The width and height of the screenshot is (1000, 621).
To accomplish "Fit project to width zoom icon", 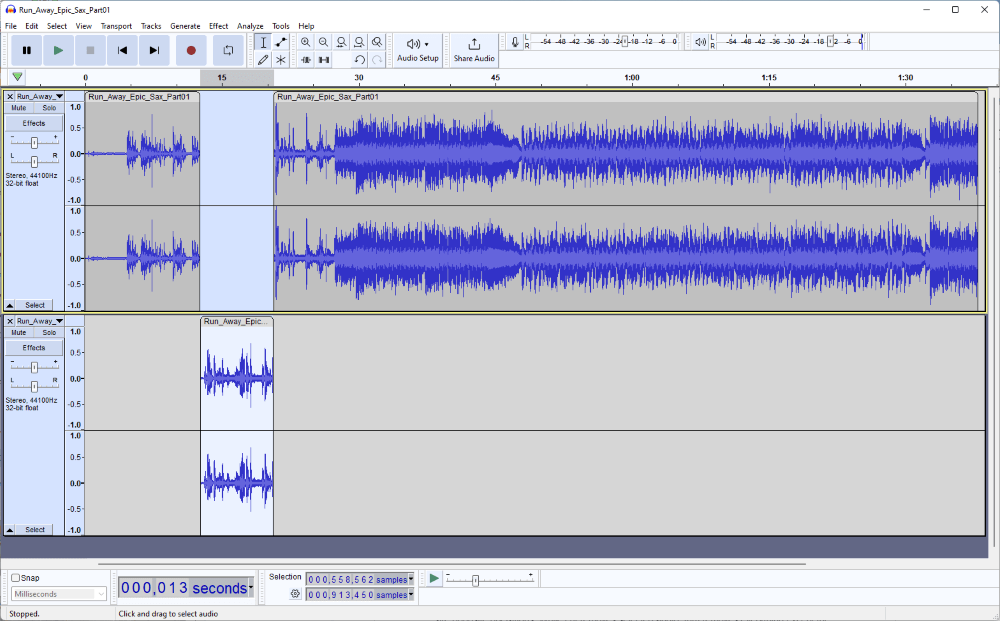I will coord(359,42).
